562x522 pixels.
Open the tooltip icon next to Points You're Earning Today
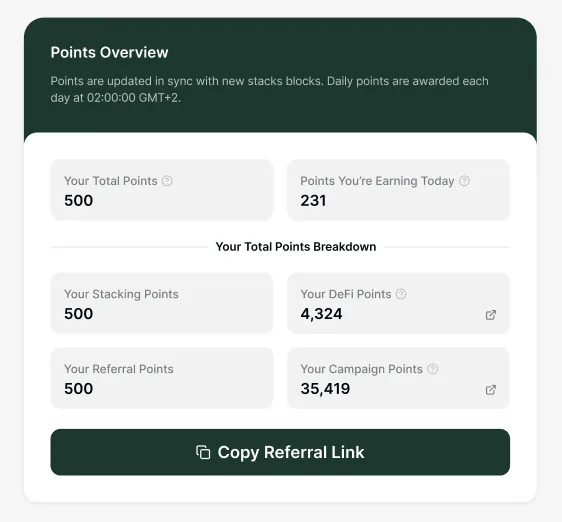click(x=464, y=181)
